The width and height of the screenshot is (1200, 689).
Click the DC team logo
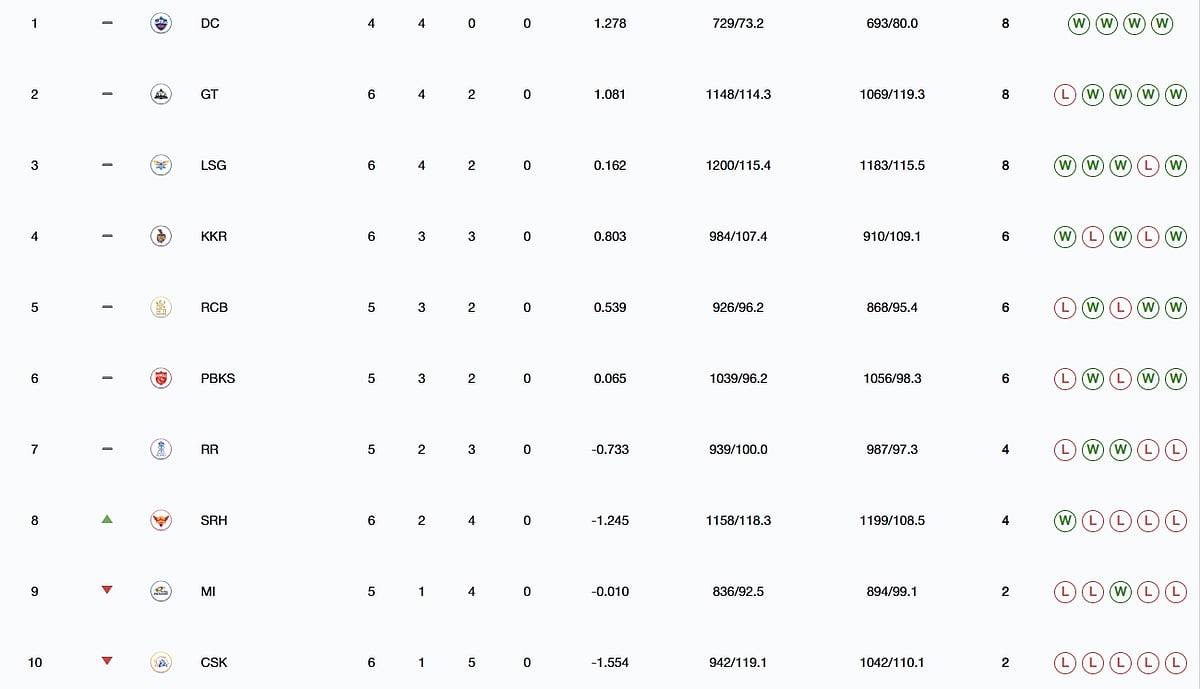click(x=160, y=23)
